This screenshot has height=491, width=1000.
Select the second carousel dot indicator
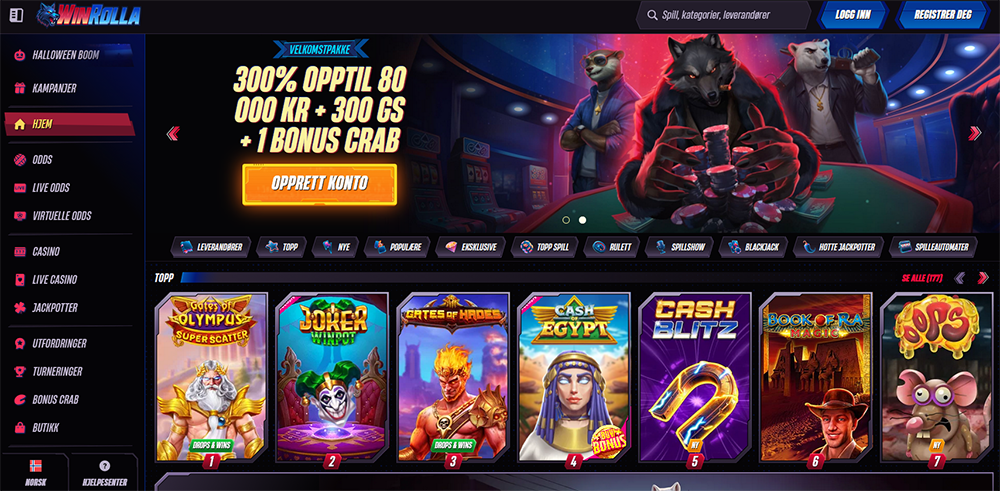pos(582,220)
